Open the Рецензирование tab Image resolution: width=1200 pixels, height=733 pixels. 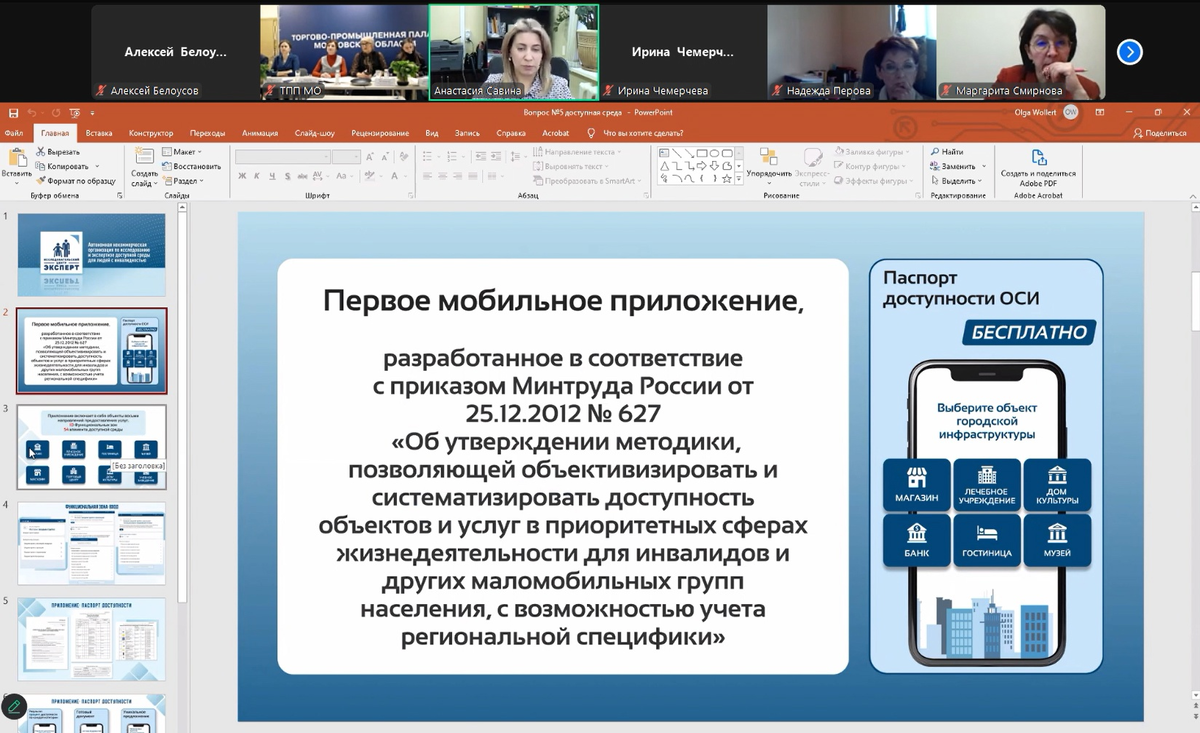[x=380, y=133]
